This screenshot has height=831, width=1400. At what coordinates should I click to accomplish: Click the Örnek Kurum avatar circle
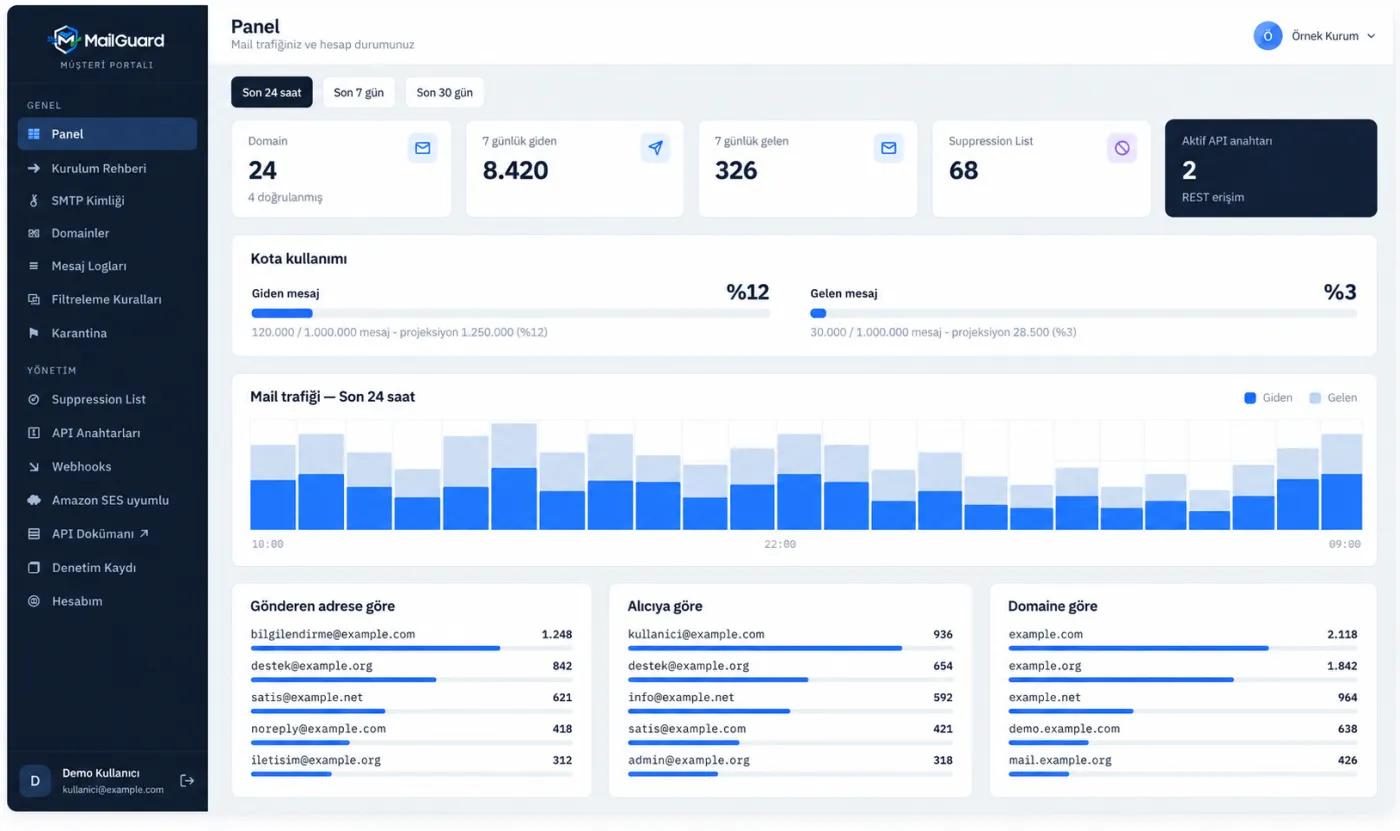point(1268,36)
